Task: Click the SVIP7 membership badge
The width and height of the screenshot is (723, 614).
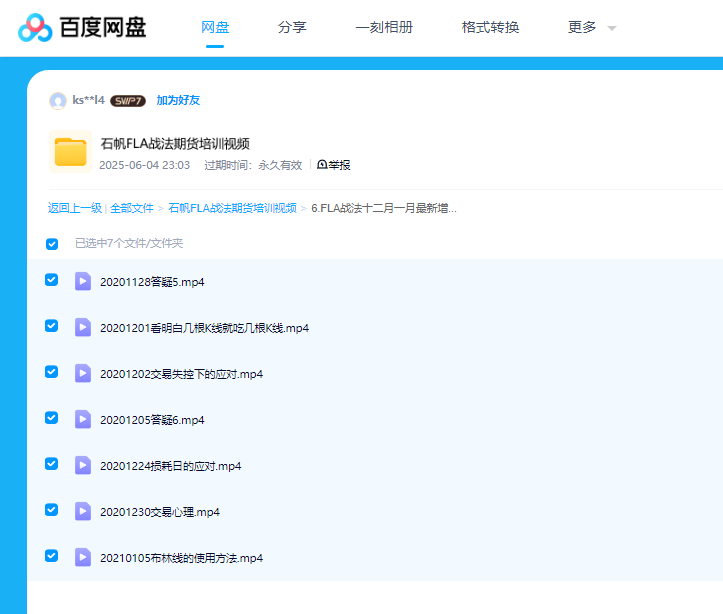Action: tap(128, 101)
